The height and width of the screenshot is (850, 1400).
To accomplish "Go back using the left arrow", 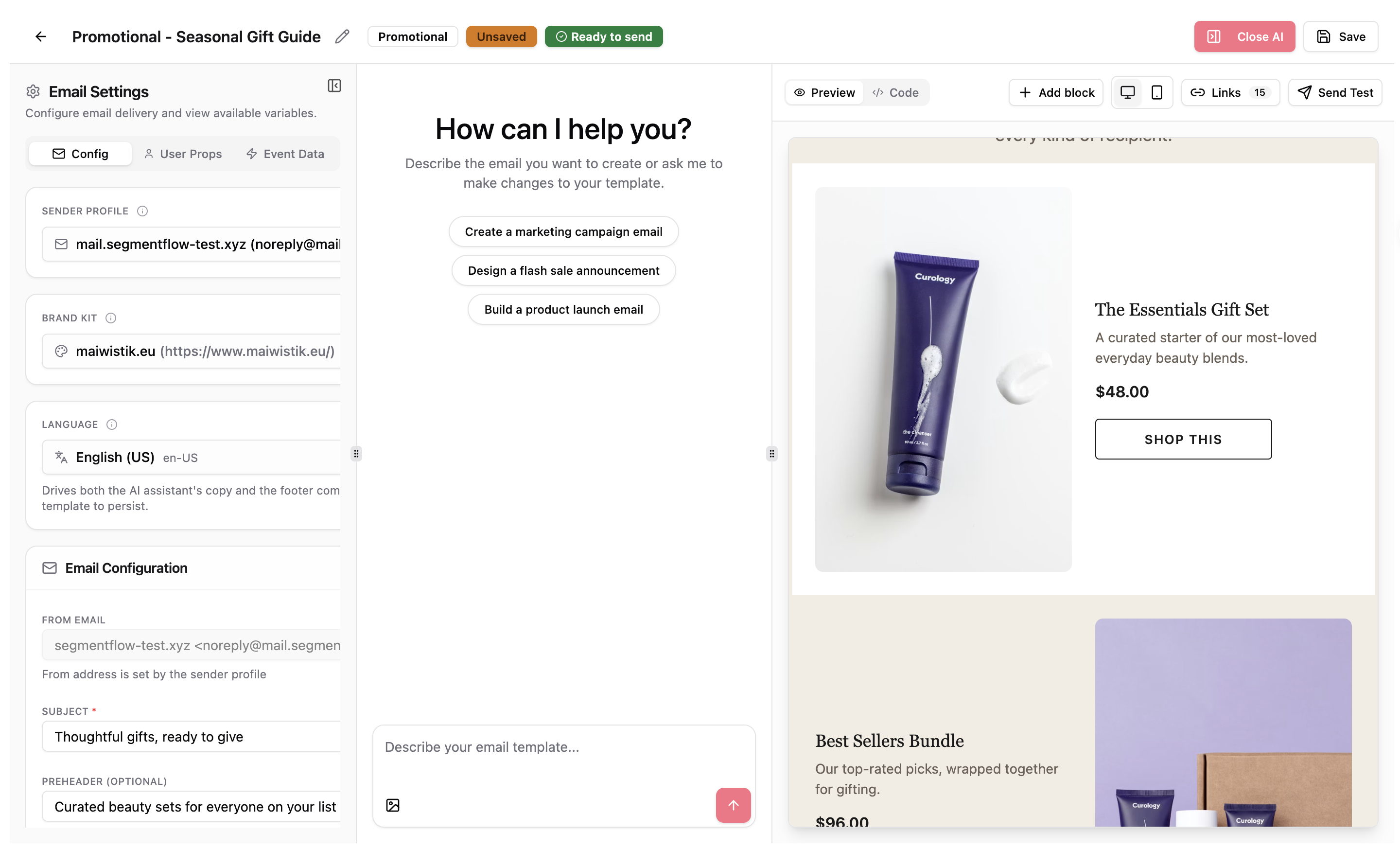I will (x=40, y=37).
